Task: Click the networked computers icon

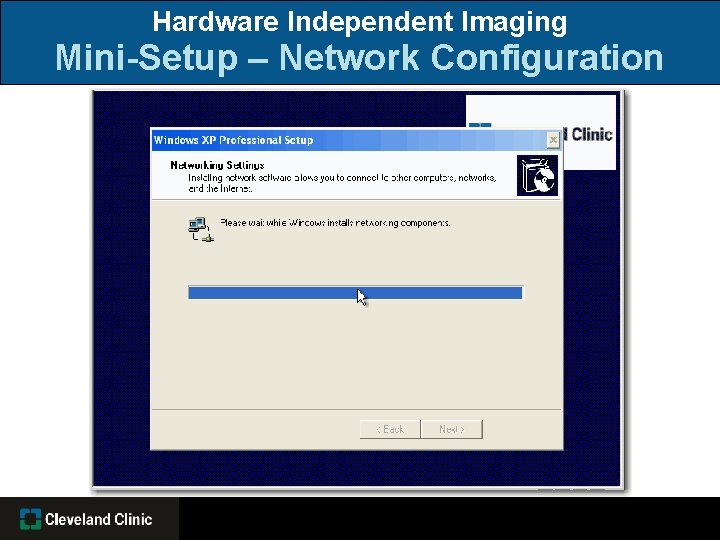Action: click(x=201, y=229)
